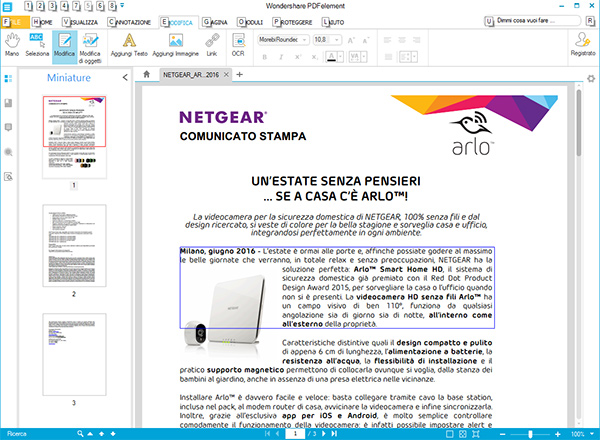Viewport: 600px width, 440px height.
Task: Open character spacing dropdown arrow
Action: 364,57
